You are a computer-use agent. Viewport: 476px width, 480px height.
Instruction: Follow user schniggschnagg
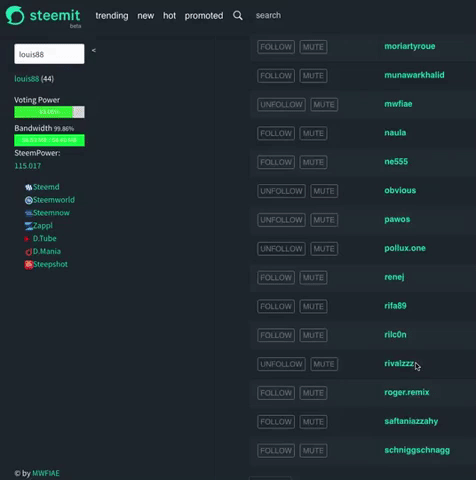[x=276, y=451]
